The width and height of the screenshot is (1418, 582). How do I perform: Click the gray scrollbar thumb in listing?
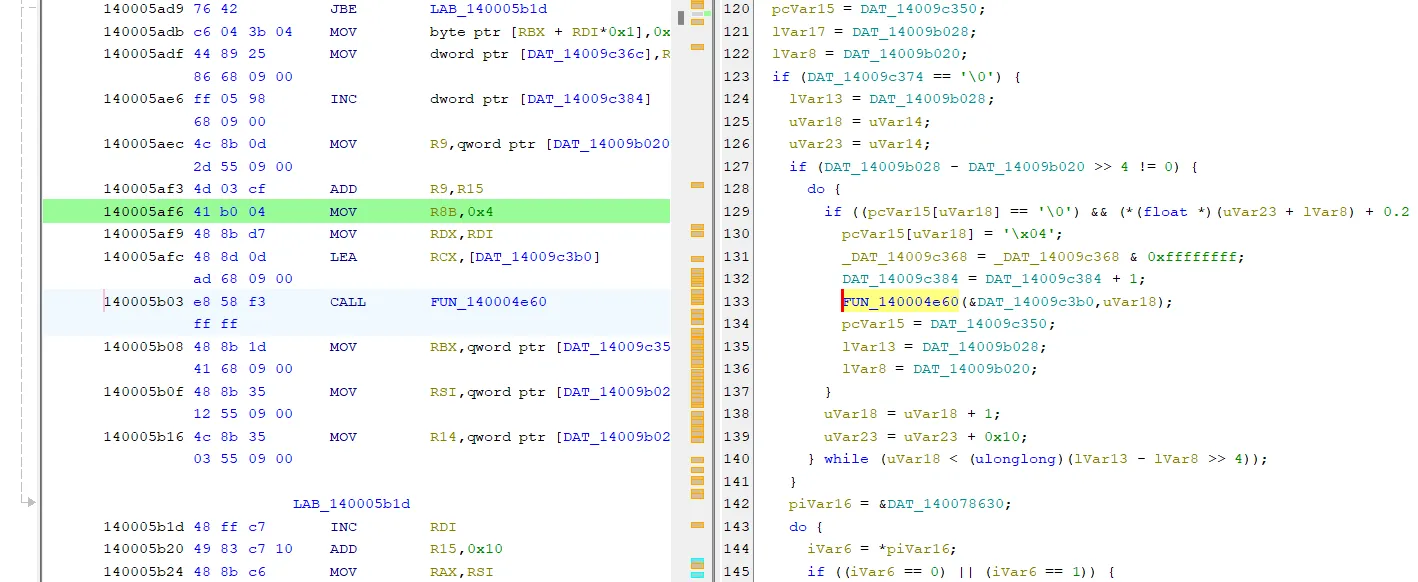[x=681, y=18]
